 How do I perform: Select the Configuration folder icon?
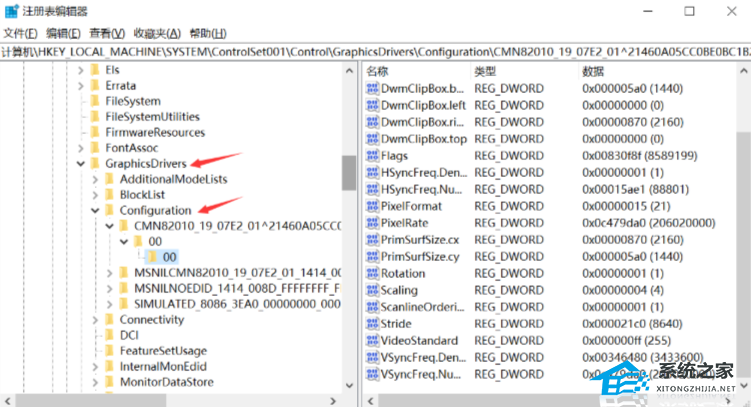110,210
